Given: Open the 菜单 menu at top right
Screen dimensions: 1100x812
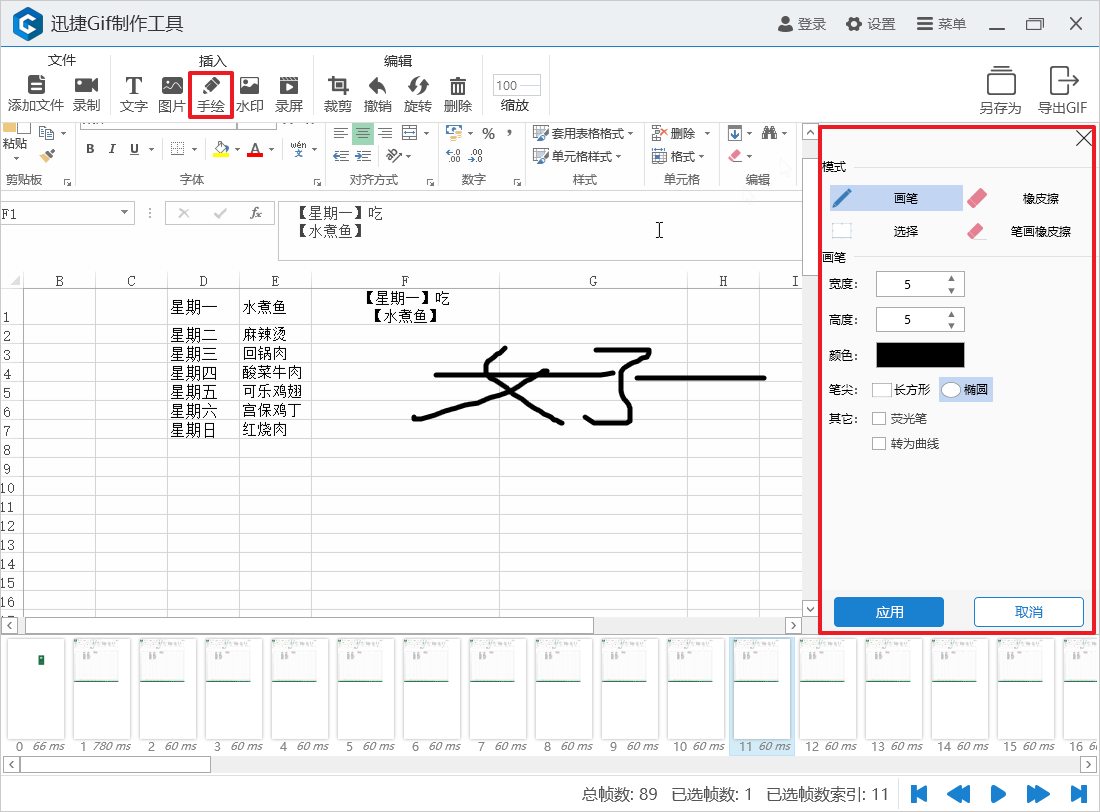Looking at the screenshot, I should click(940, 23).
